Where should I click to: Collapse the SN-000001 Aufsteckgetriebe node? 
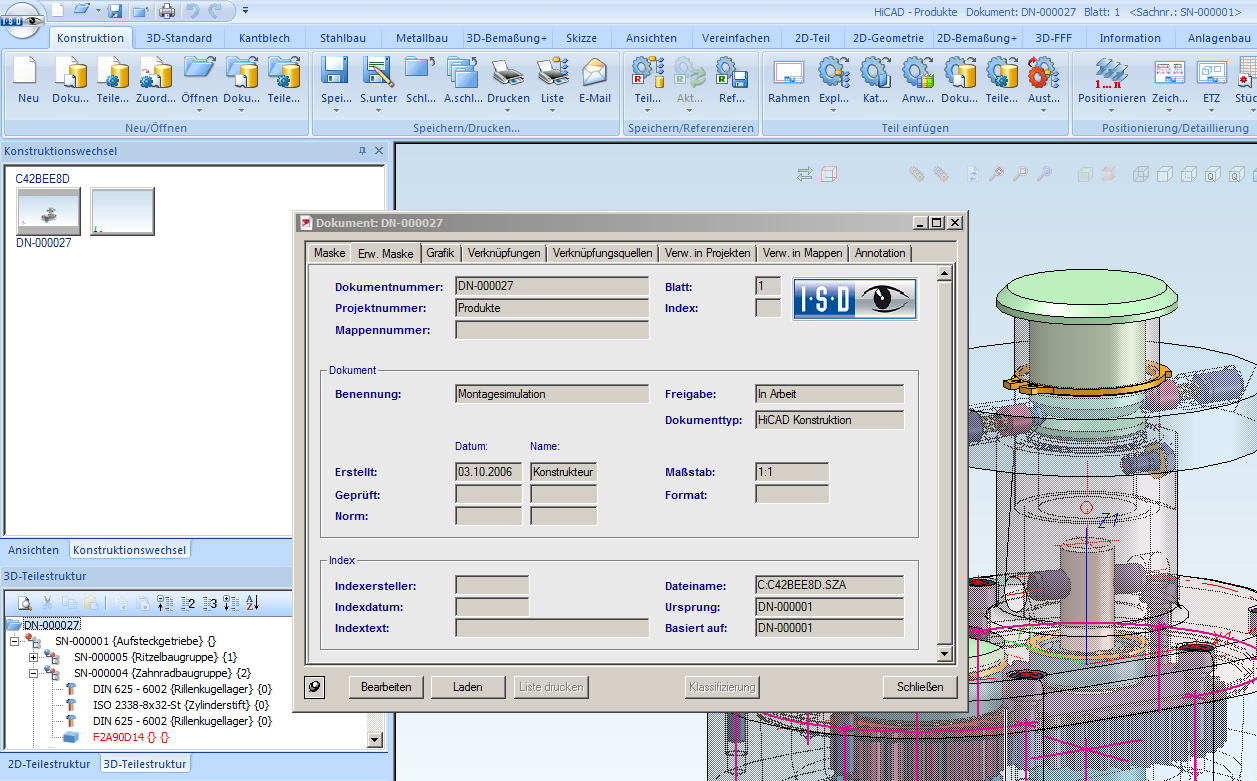[x=15, y=641]
